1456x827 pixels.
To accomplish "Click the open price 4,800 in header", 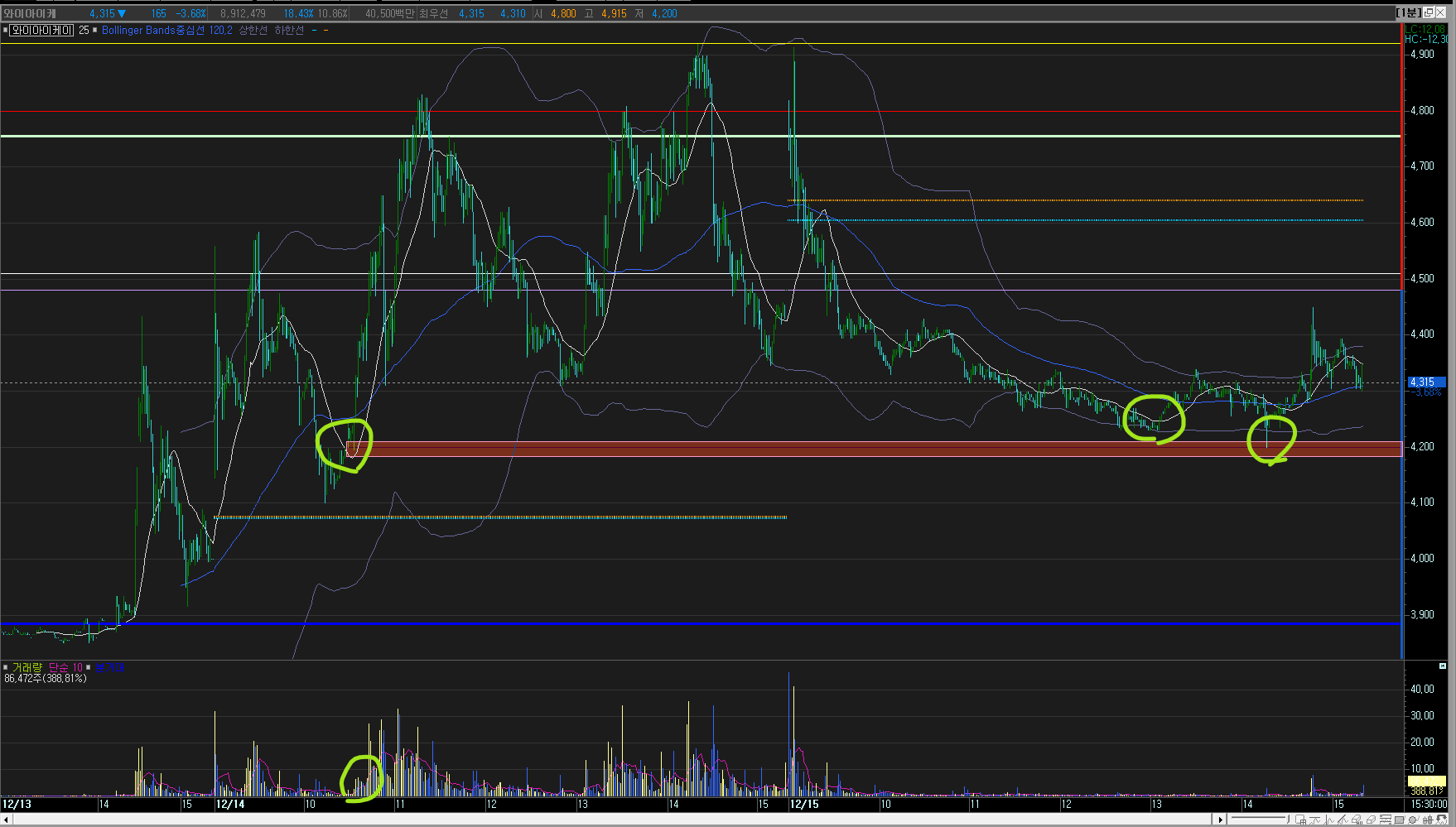I will [563, 13].
